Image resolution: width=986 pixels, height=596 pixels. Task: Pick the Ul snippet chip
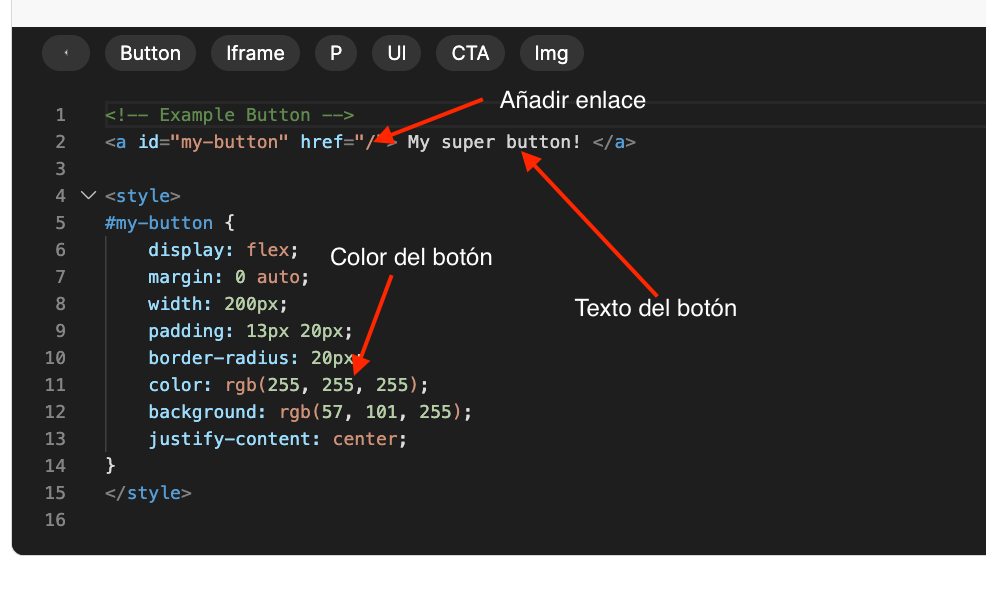[x=397, y=53]
